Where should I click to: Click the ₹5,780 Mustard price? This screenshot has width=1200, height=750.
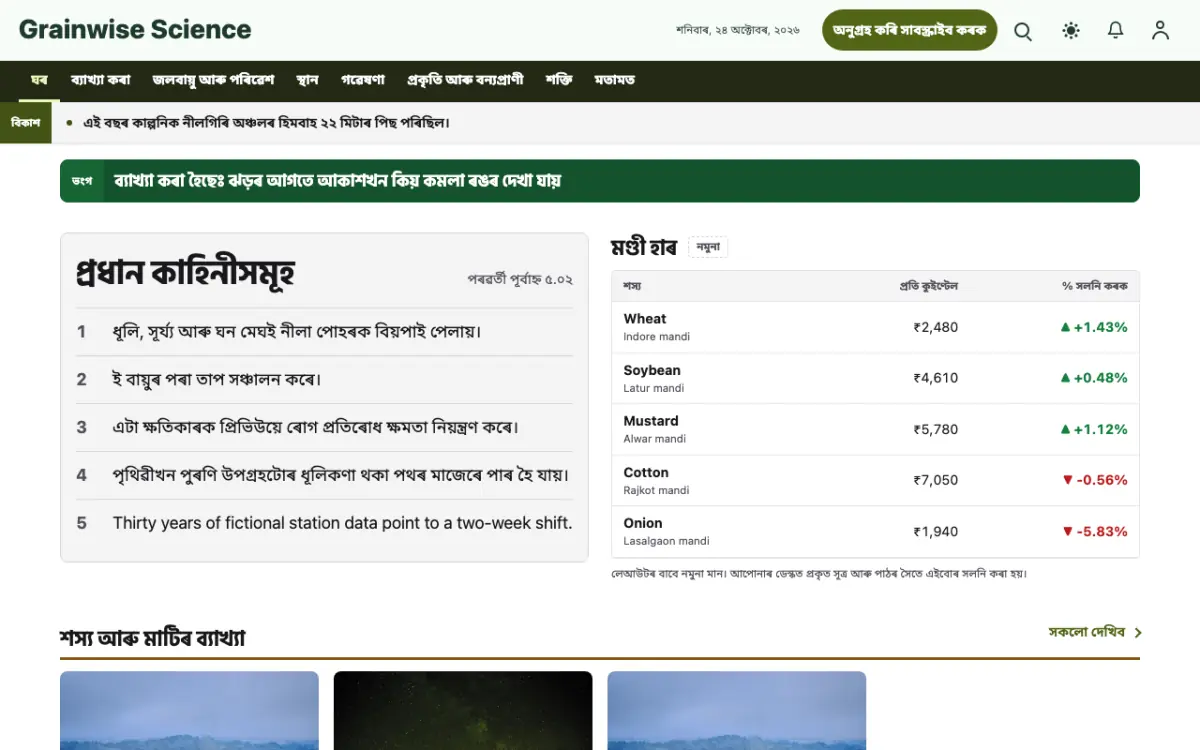click(936, 429)
